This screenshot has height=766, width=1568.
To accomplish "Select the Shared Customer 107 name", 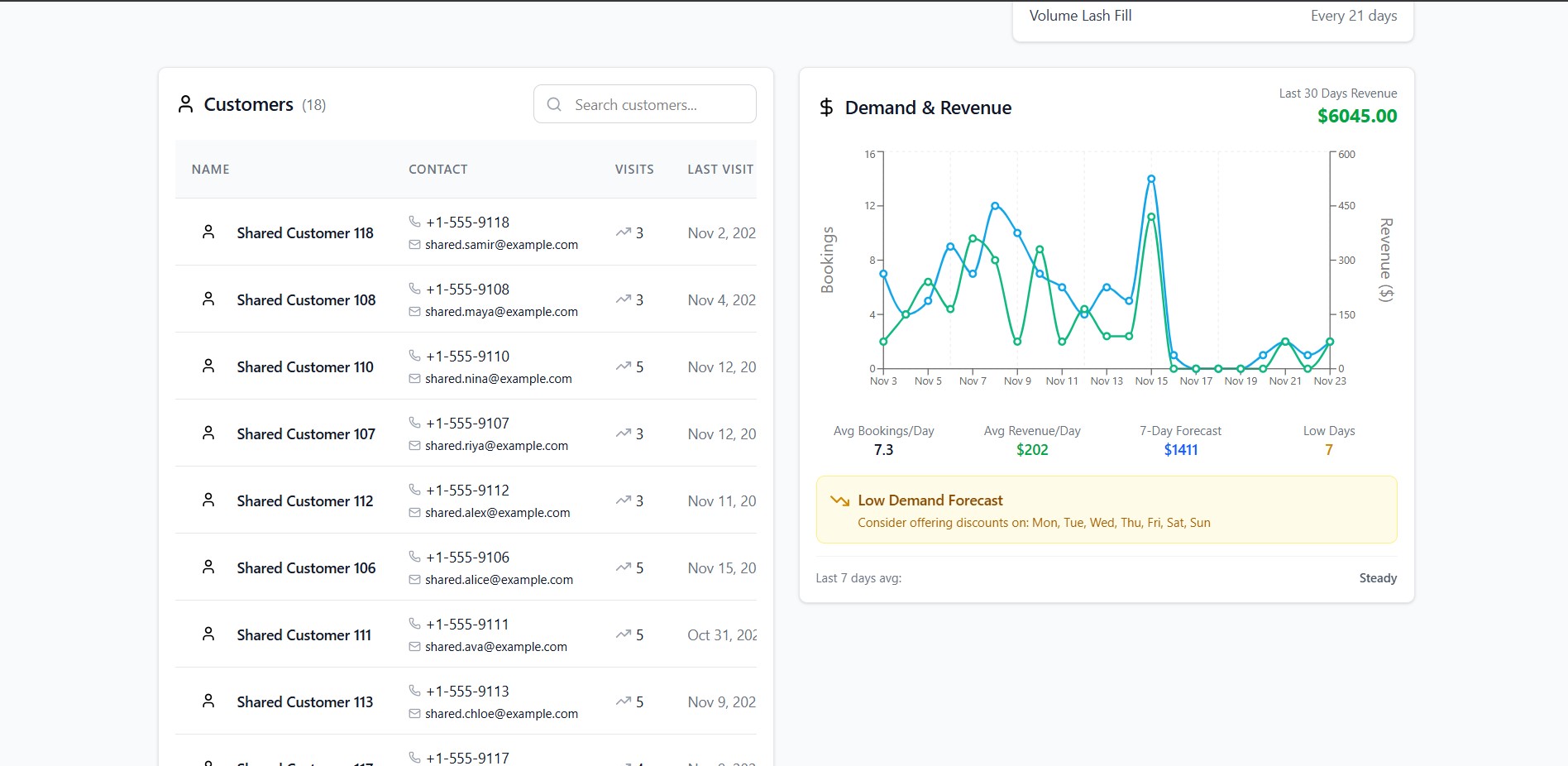I will click(x=306, y=434).
